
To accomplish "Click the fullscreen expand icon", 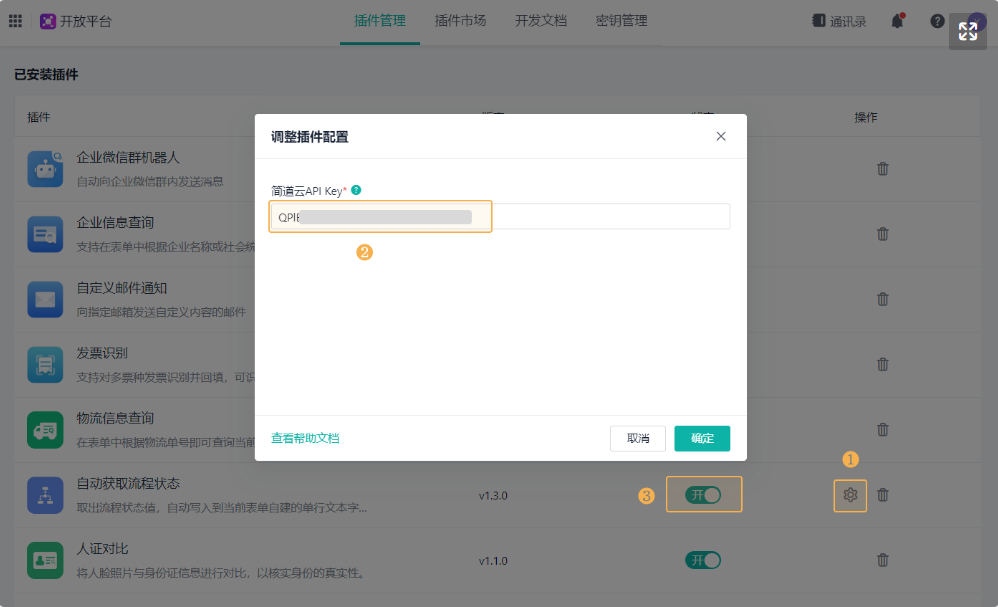I will click(x=967, y=31).
